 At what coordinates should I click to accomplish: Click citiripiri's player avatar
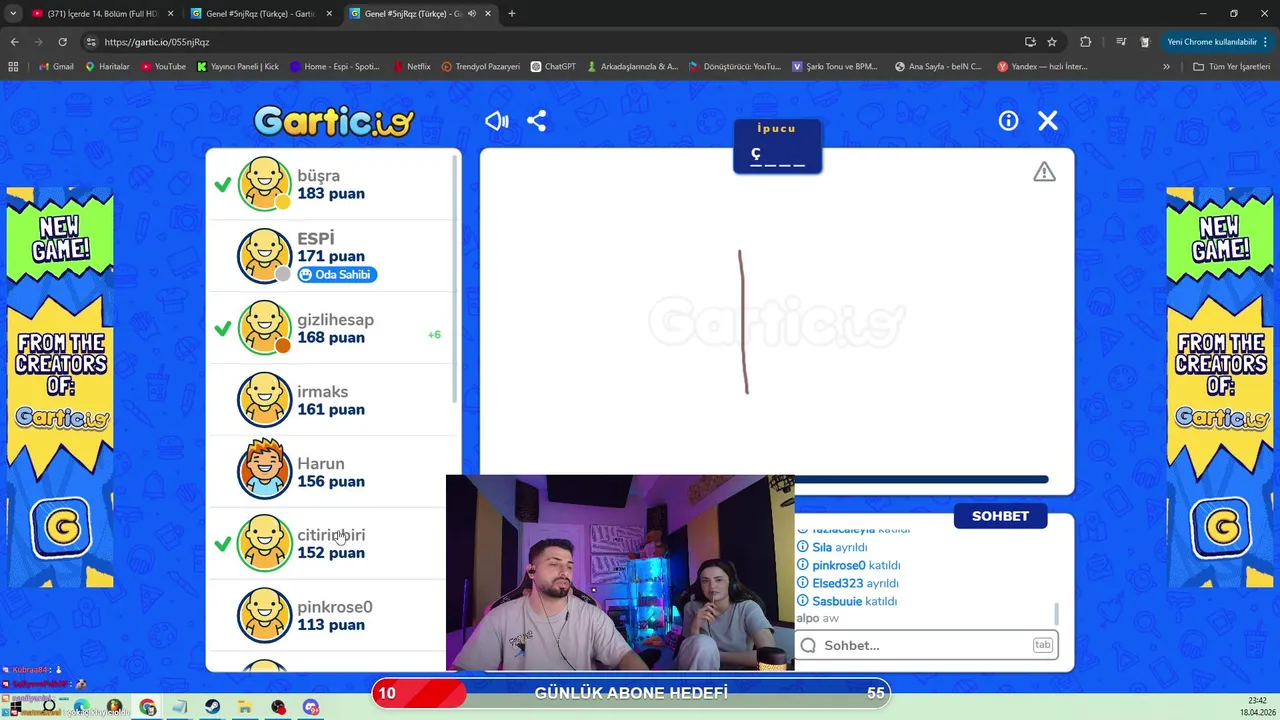tap(264, 544)
